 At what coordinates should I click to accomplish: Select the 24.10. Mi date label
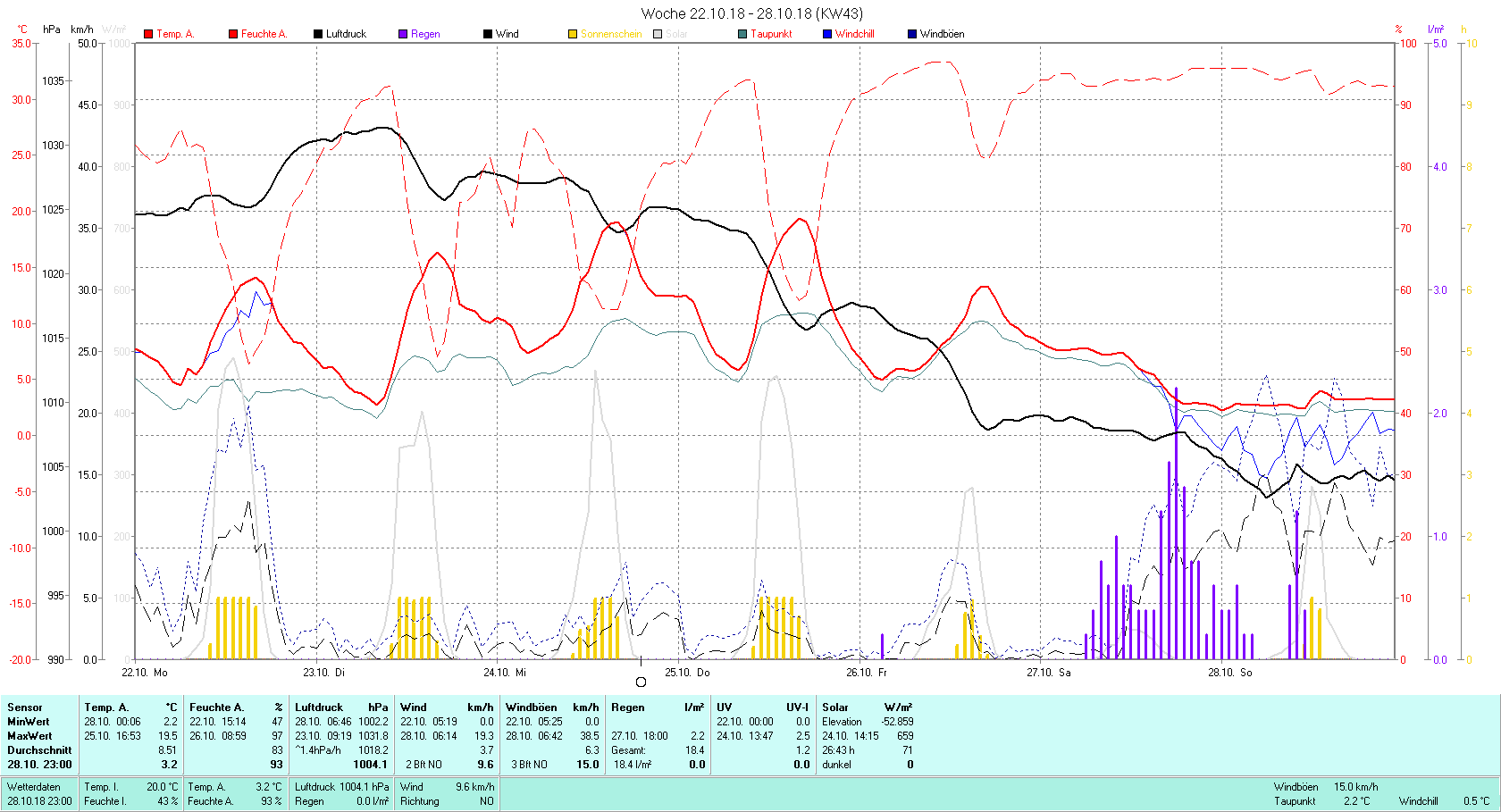click(x=505, y=673)
